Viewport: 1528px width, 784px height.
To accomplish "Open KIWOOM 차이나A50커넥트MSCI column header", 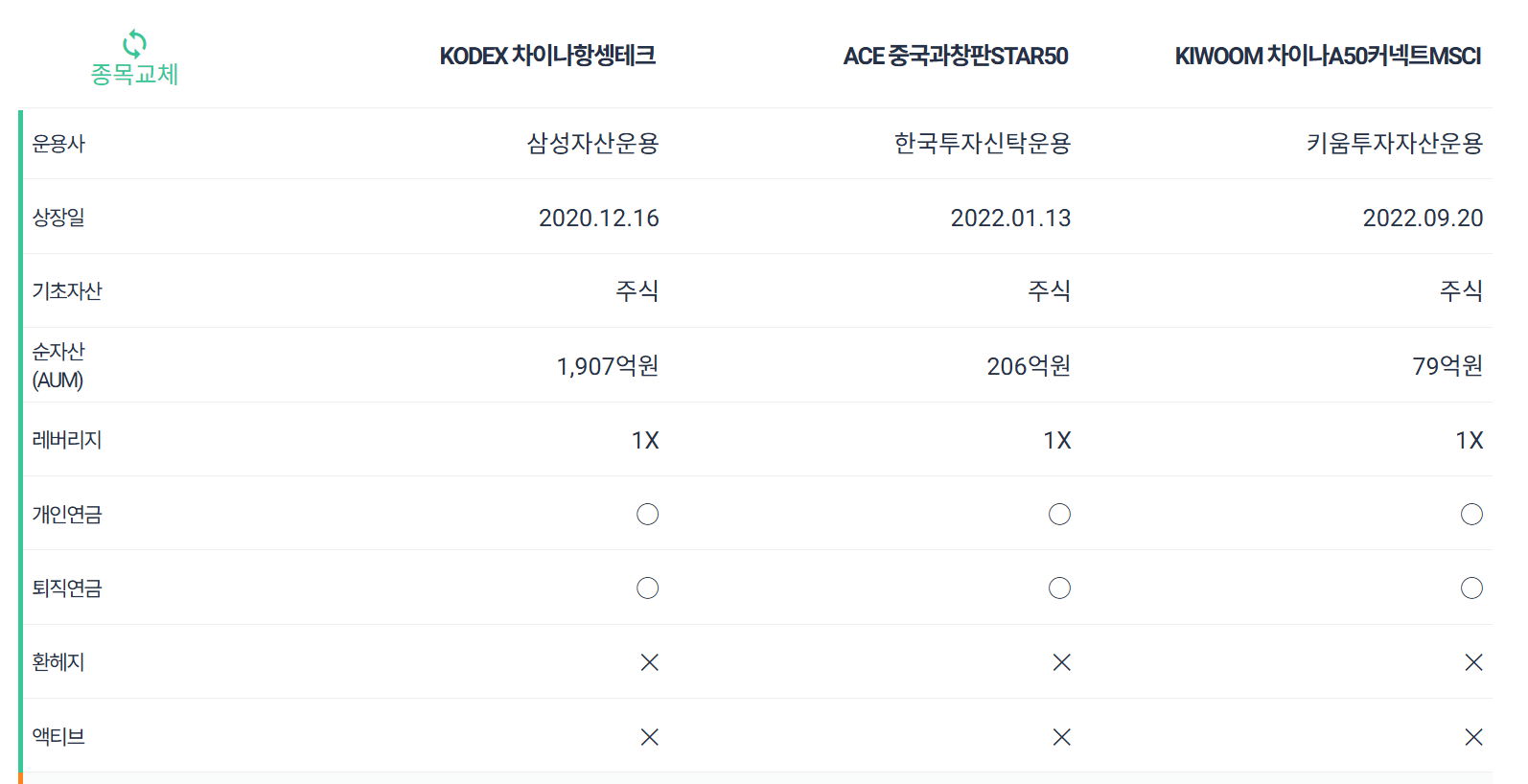I will (x=1328, y=56).
